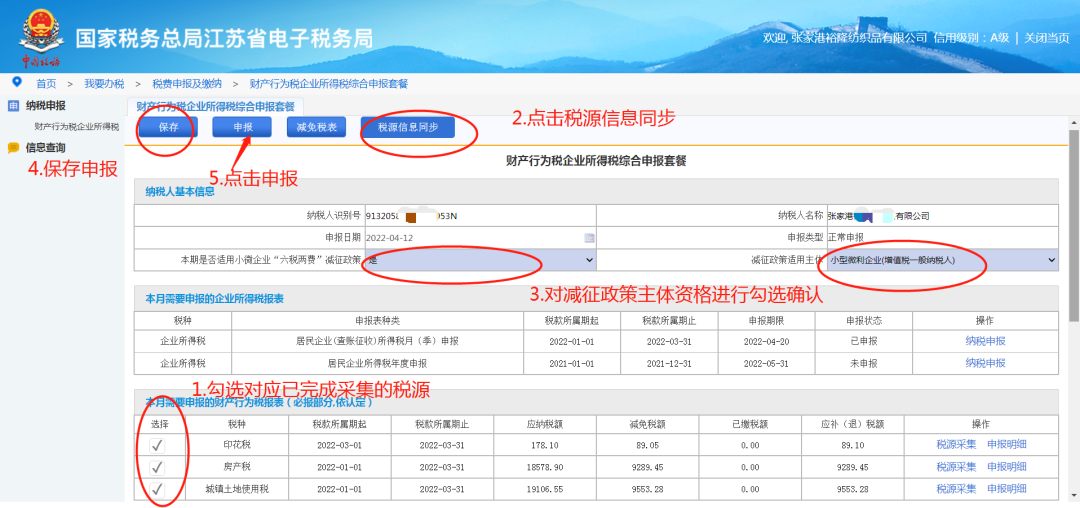This screenshot has height=508, width=1080.
Task: Click the 已申报 status cell
Action: [x=863, y=341]
